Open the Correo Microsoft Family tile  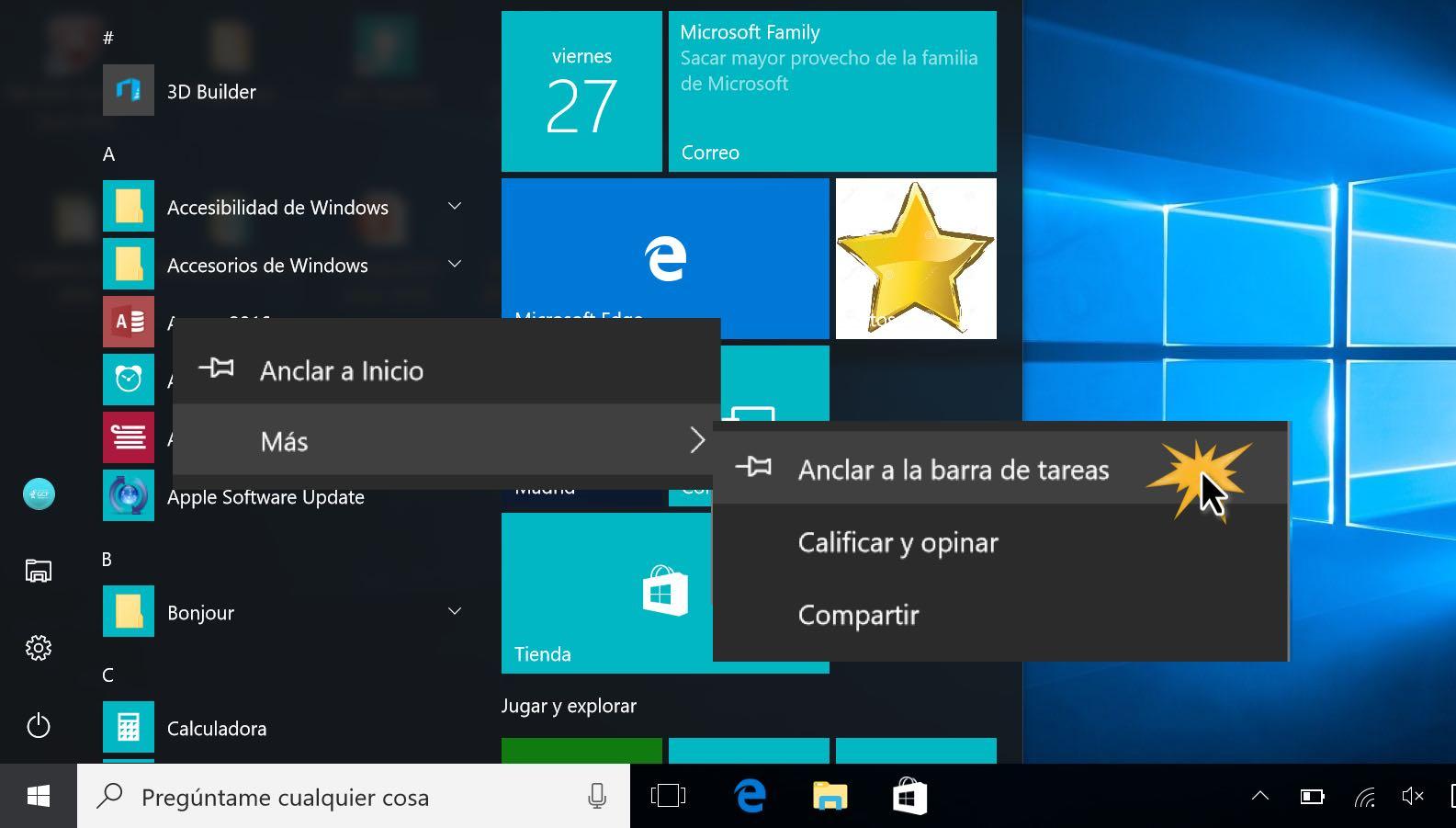pos(832,91)
